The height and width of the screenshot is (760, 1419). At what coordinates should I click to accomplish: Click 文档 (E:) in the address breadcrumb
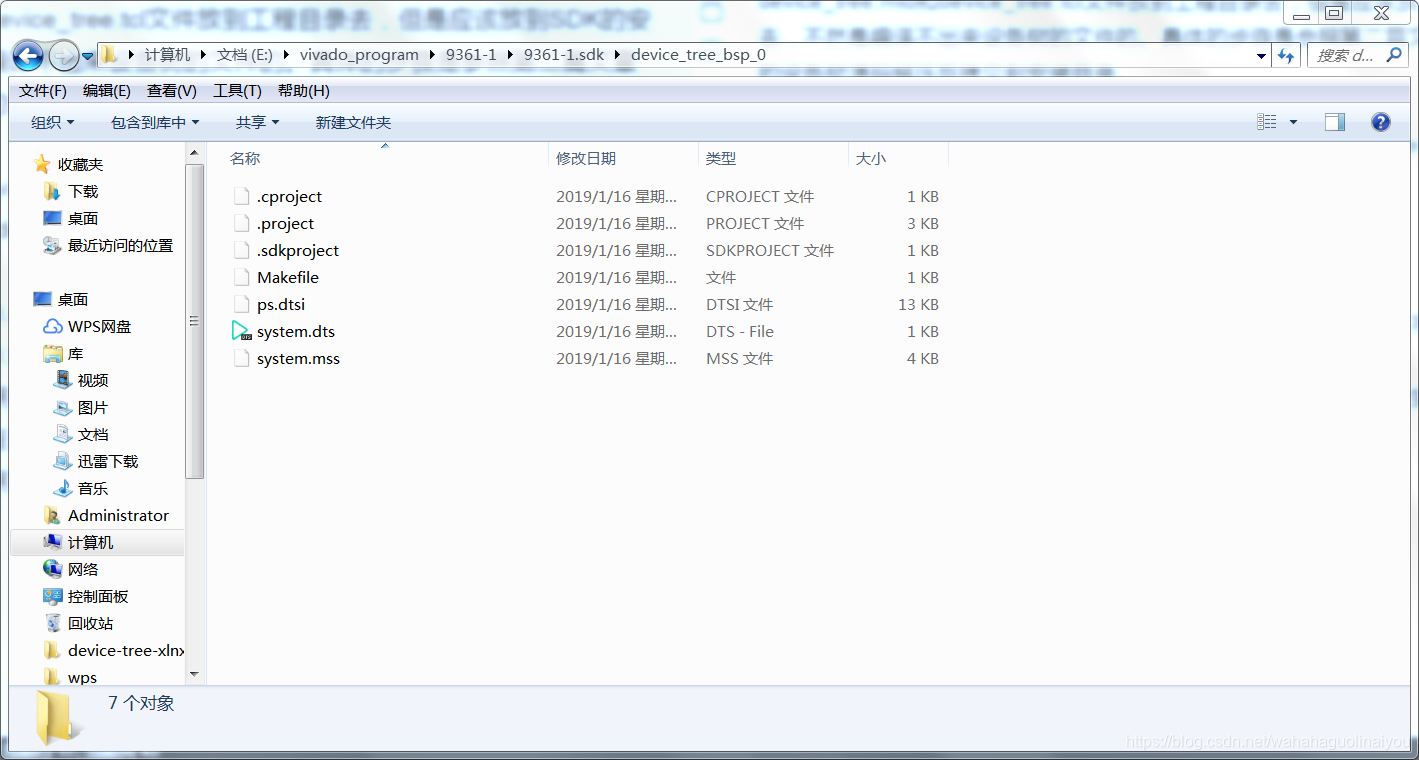point(245,55)
